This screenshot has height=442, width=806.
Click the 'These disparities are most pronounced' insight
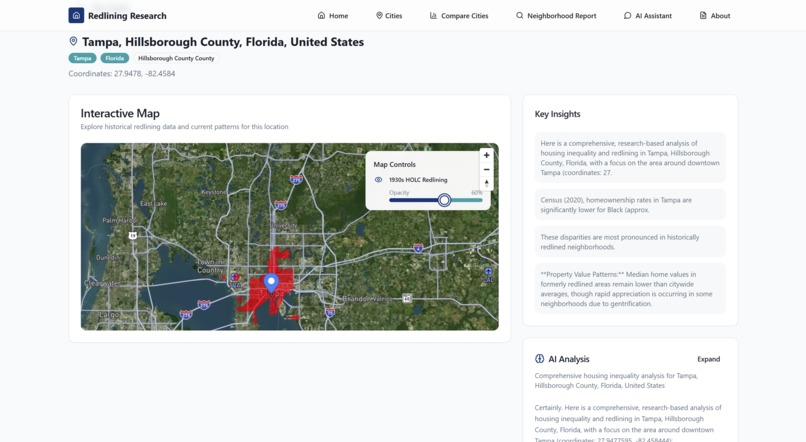pyautogui.click(x=630, y=242)
